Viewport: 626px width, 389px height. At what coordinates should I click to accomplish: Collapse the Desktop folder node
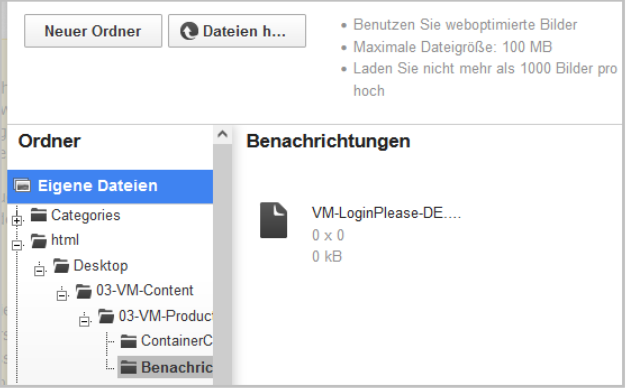coord(39,270)
